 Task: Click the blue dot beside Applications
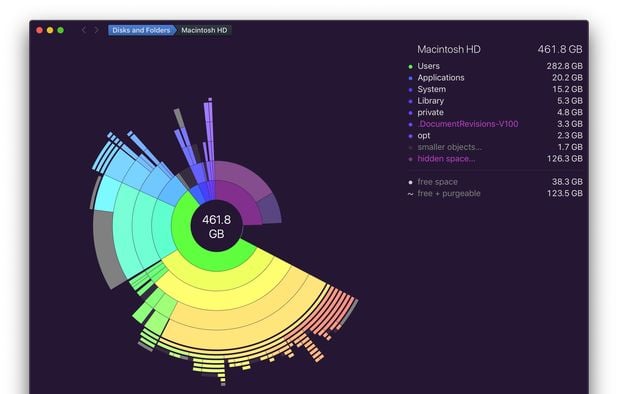[410, 78]
